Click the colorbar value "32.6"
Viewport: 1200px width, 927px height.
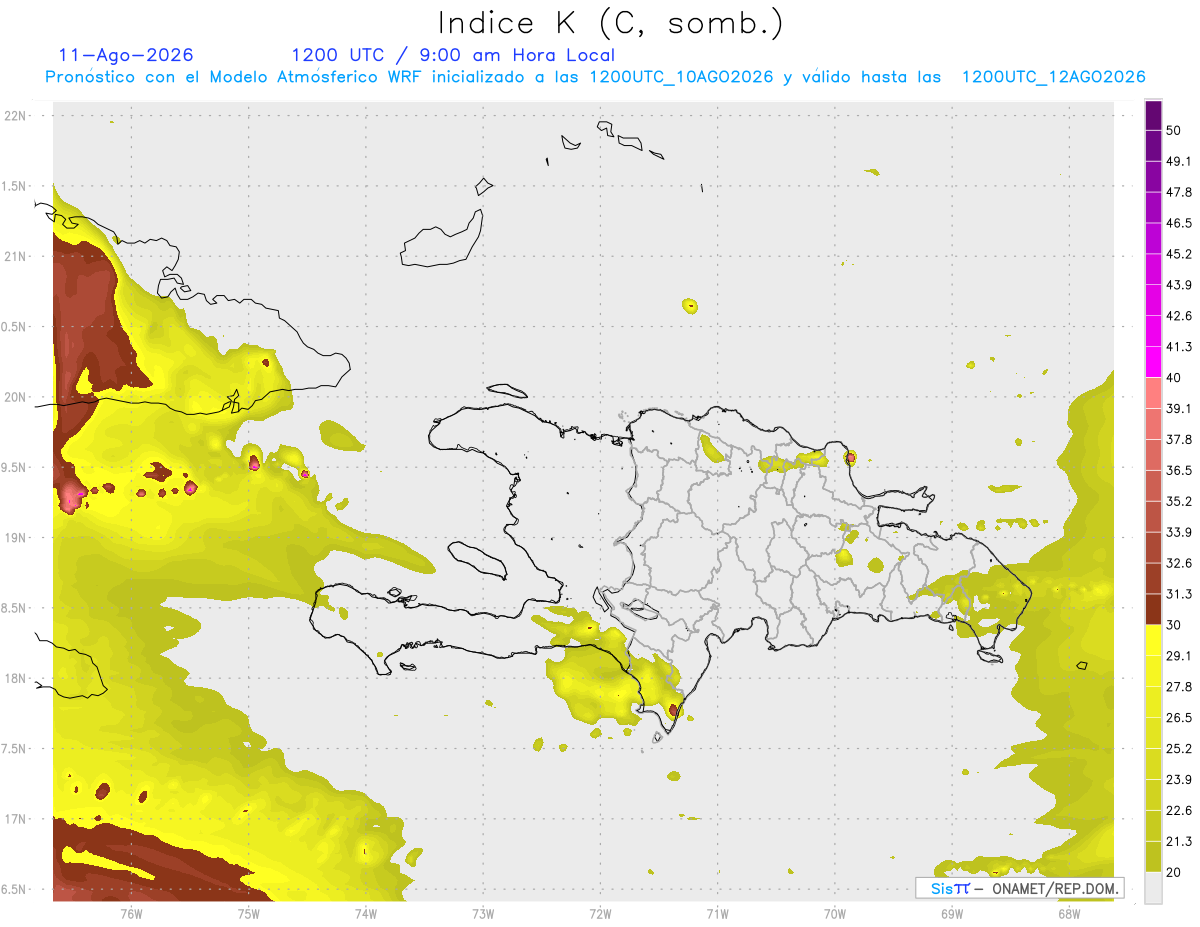pyautogui.click(x=1179, y=563)
